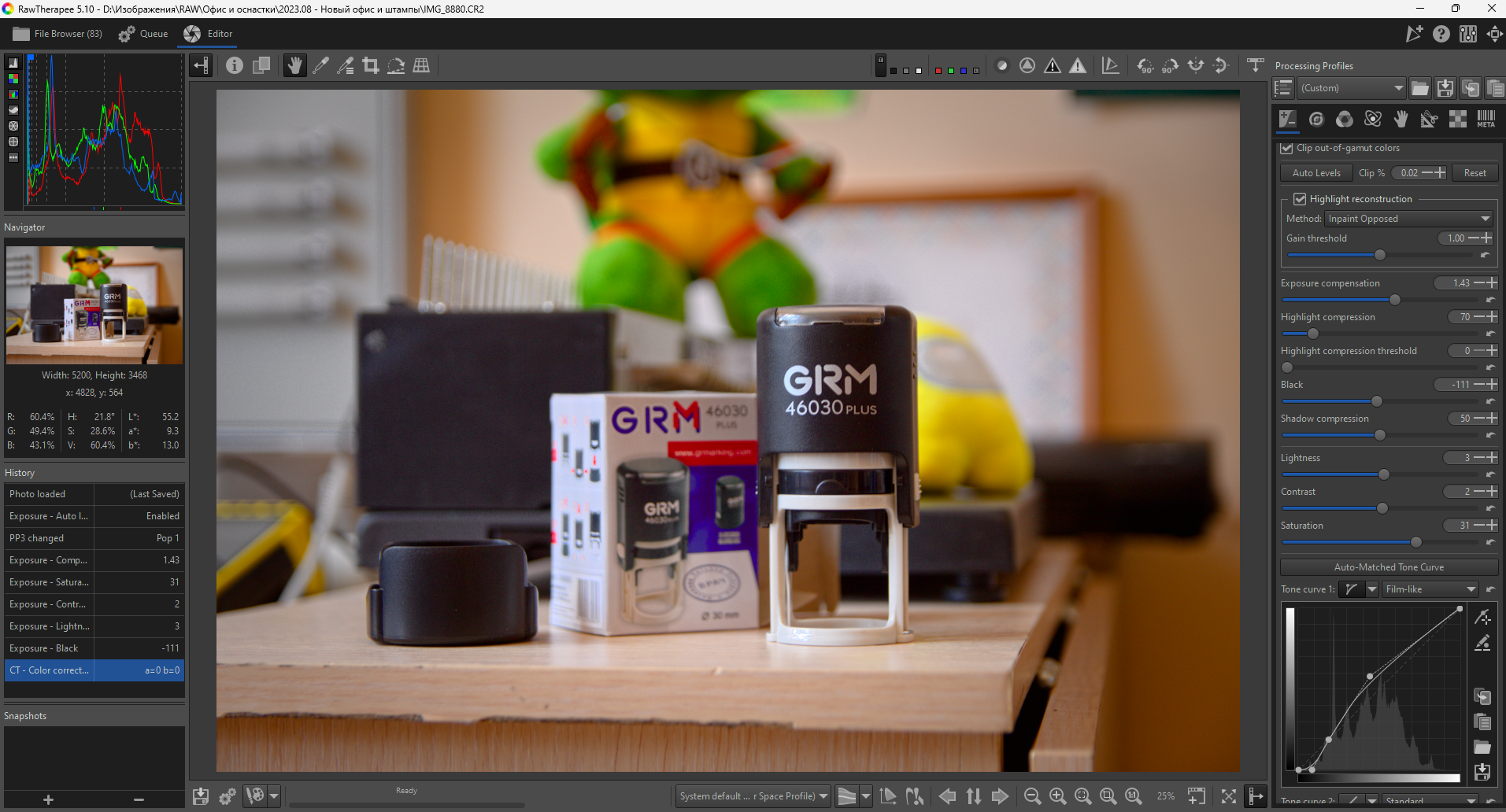Select the Straighten / fine rotation tool
The height and width of the screenshot is (812, 1506).
(396, 65)
